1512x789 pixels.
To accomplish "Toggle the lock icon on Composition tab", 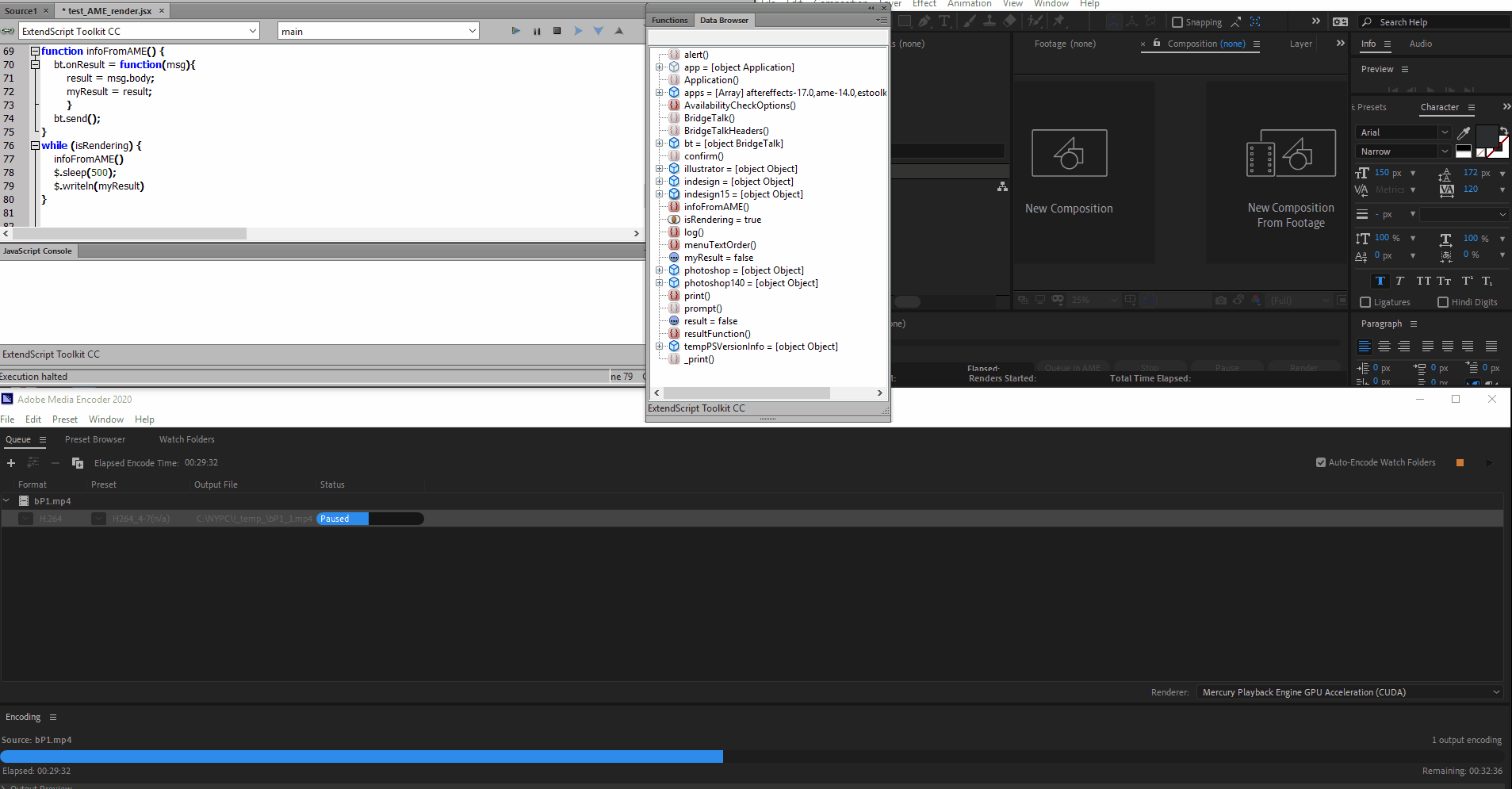I will click(1157, 43).
